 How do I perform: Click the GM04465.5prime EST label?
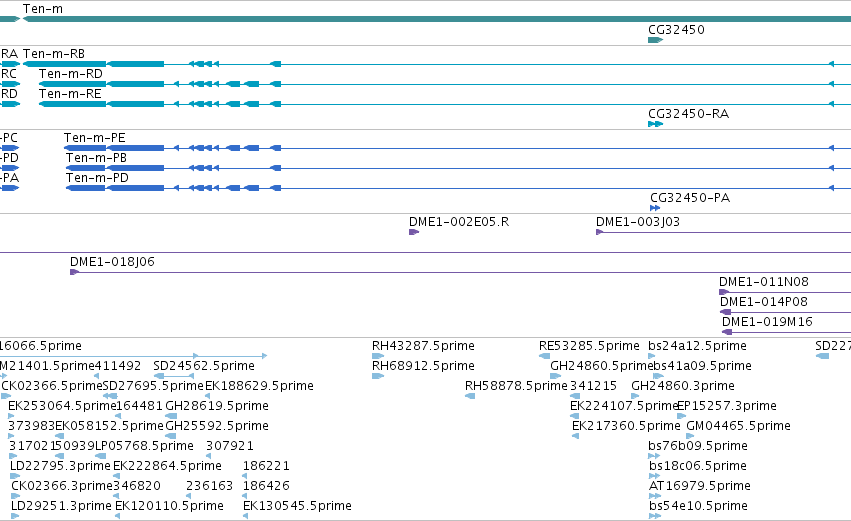click(738, 426)
